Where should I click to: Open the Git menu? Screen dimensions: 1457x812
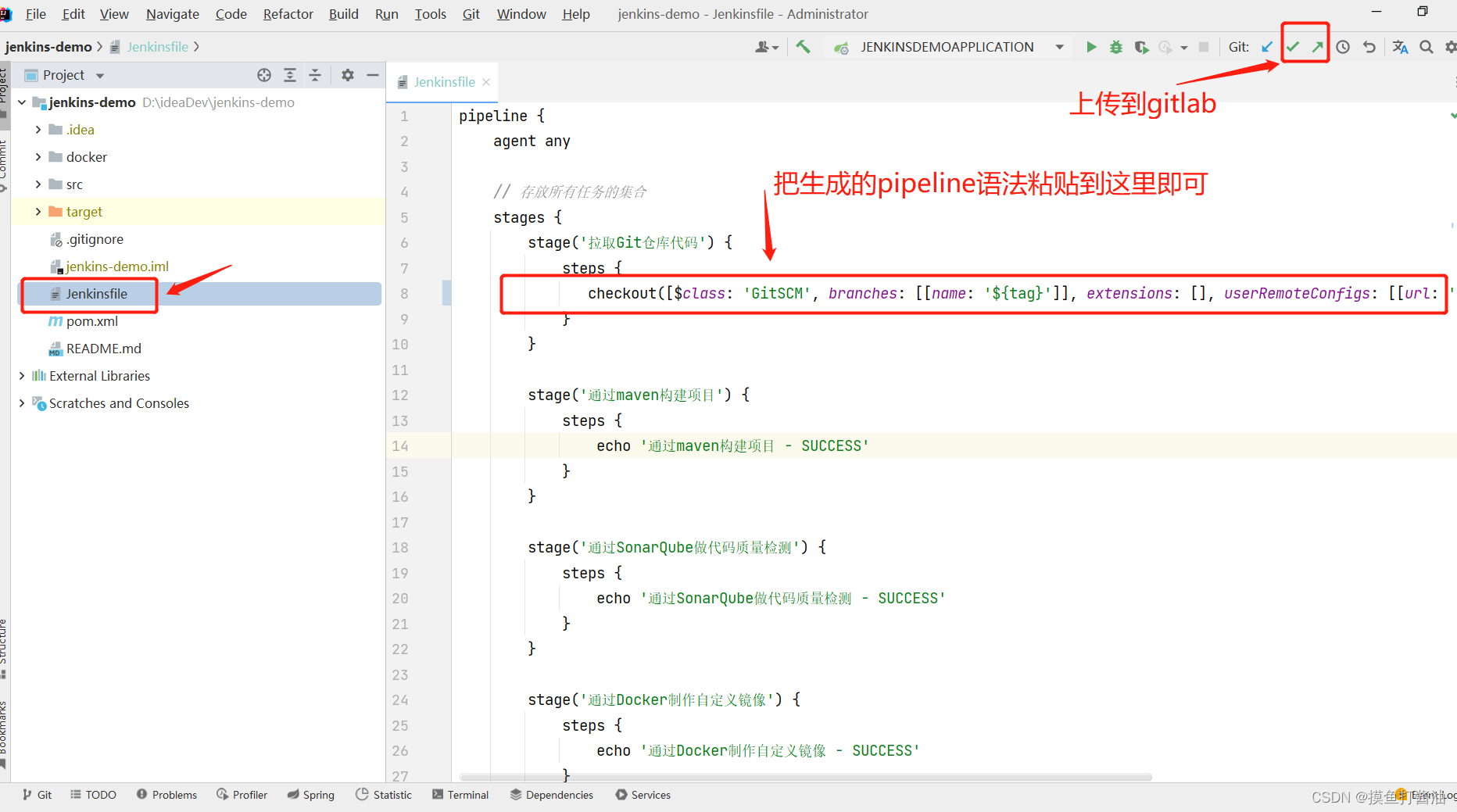(471, 14)
